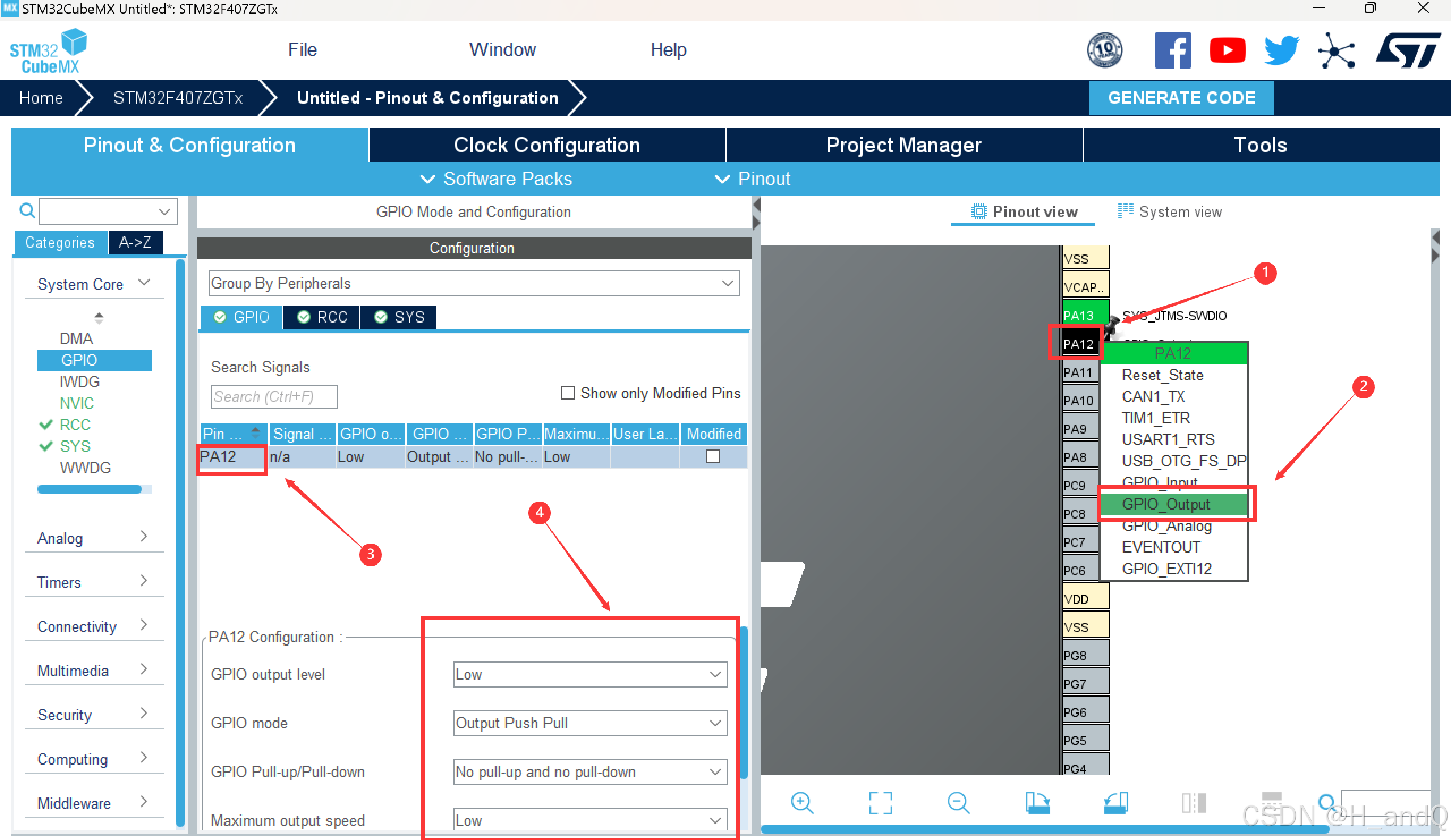Screen dimensions: 1451x840
Task: Select GPIO_Input from the pin menu
Action: pos(1160,482)
